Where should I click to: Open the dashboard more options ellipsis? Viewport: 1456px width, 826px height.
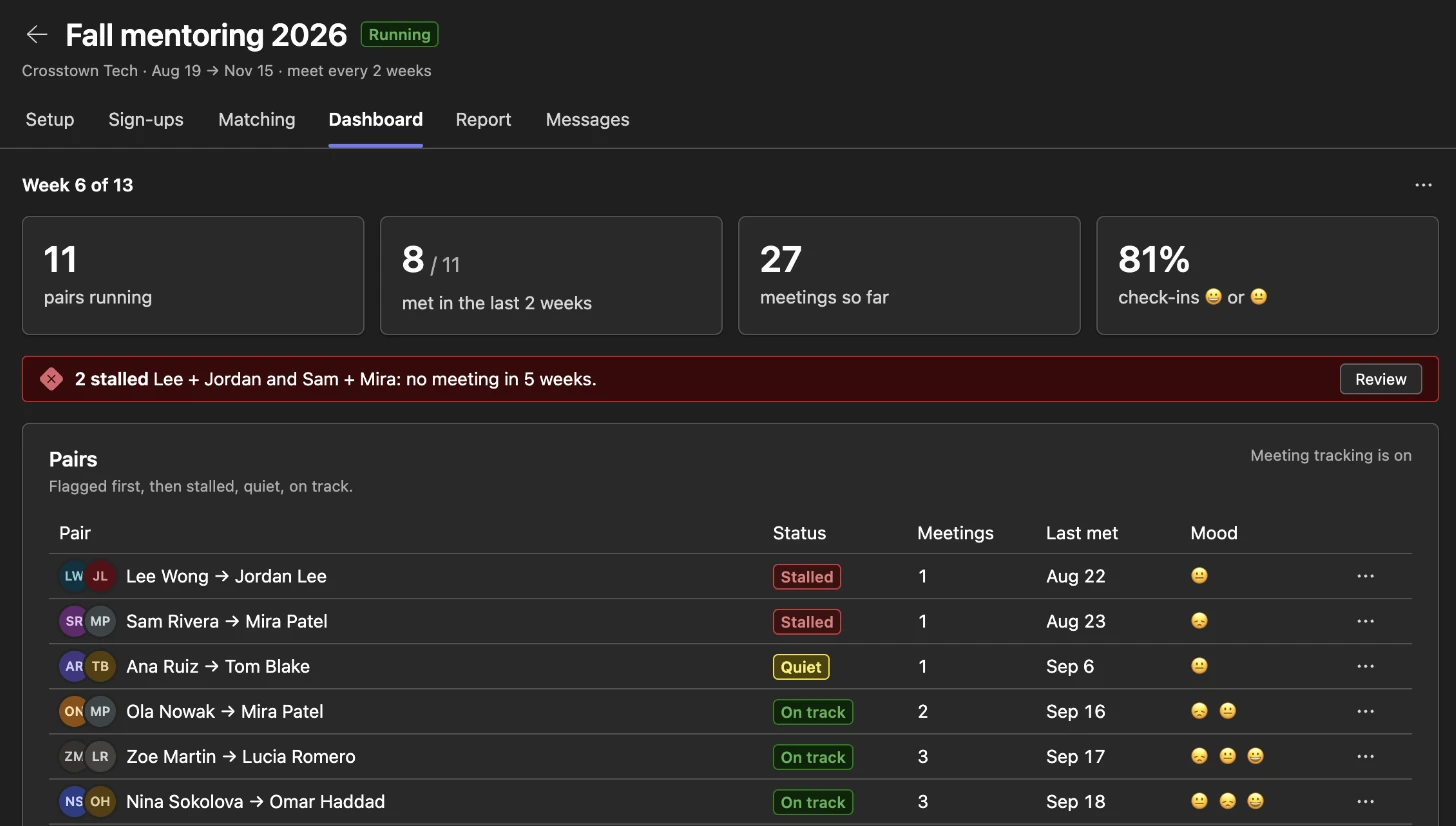(x=1423, y=185)
